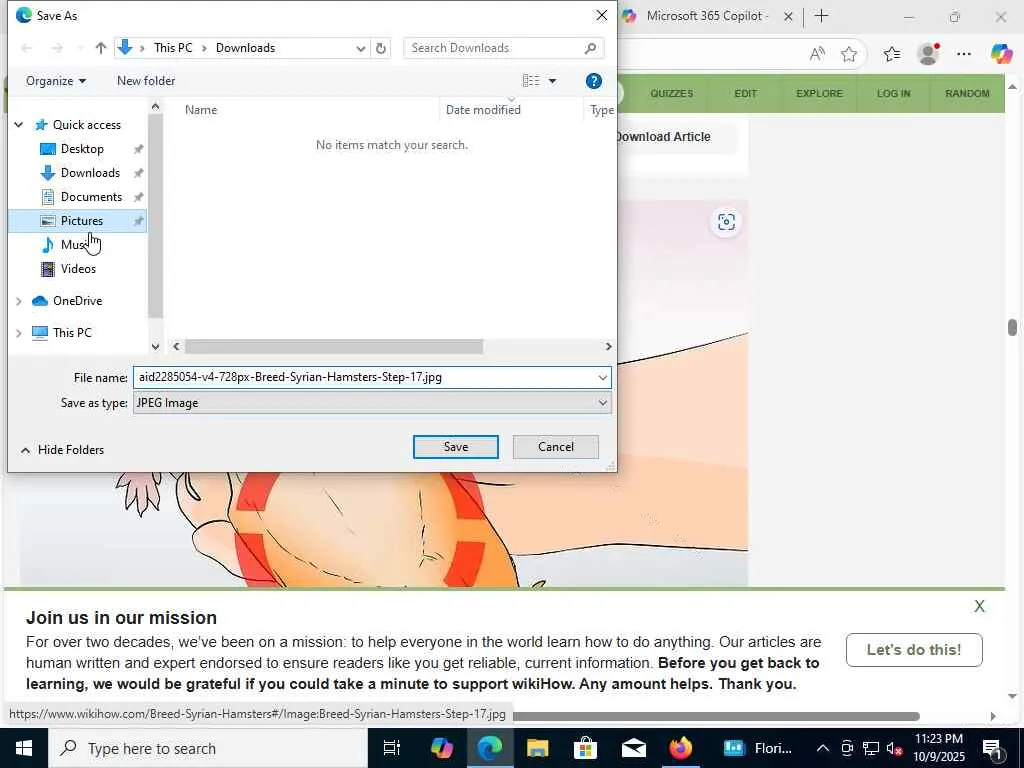The width and height of the screenshot is (1024, 768).
Task: Sort by the Name column header
Action: click(200, 110)
